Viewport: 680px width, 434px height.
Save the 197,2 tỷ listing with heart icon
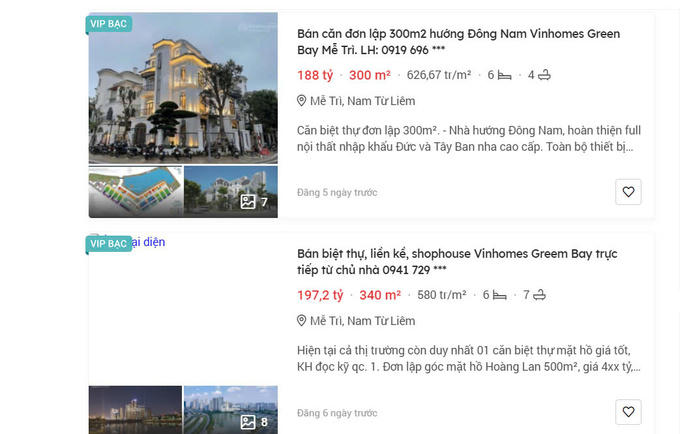pos(628,412)
